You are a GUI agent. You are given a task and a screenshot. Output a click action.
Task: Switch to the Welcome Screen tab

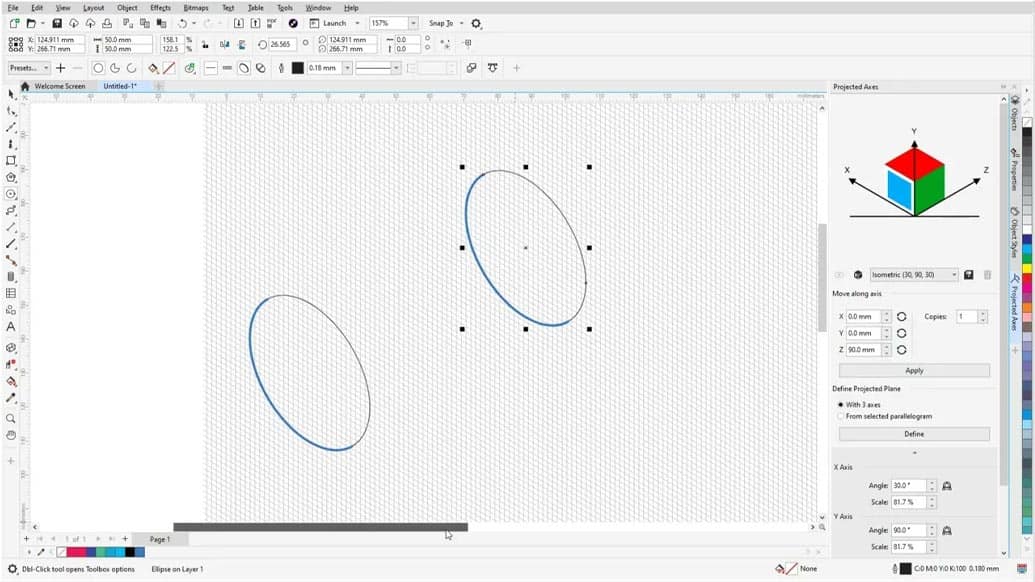[x=59, y=86]
